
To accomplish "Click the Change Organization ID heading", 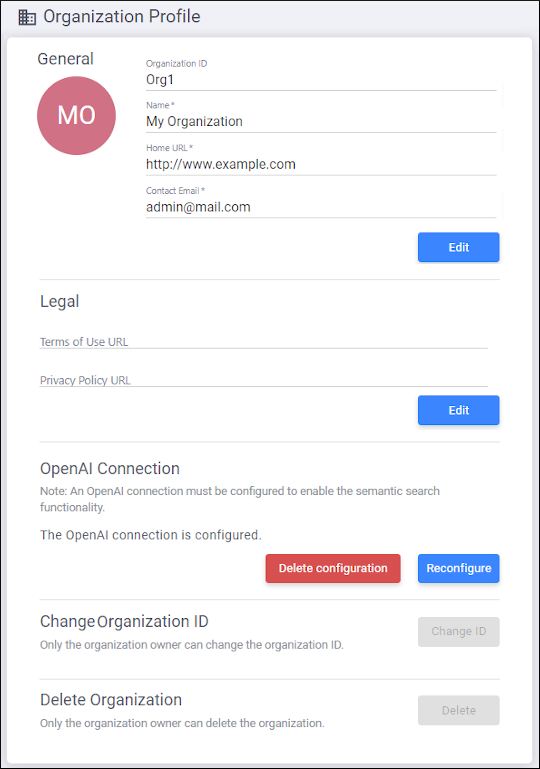I will click(124, 622).
